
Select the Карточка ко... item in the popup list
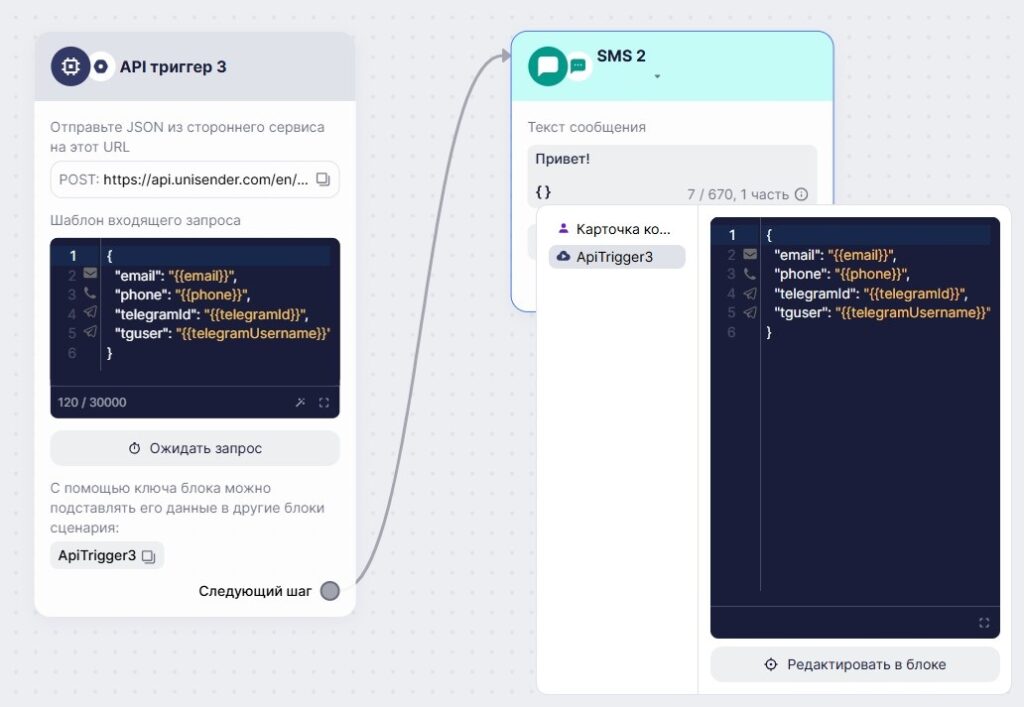[x=616, y=229]
